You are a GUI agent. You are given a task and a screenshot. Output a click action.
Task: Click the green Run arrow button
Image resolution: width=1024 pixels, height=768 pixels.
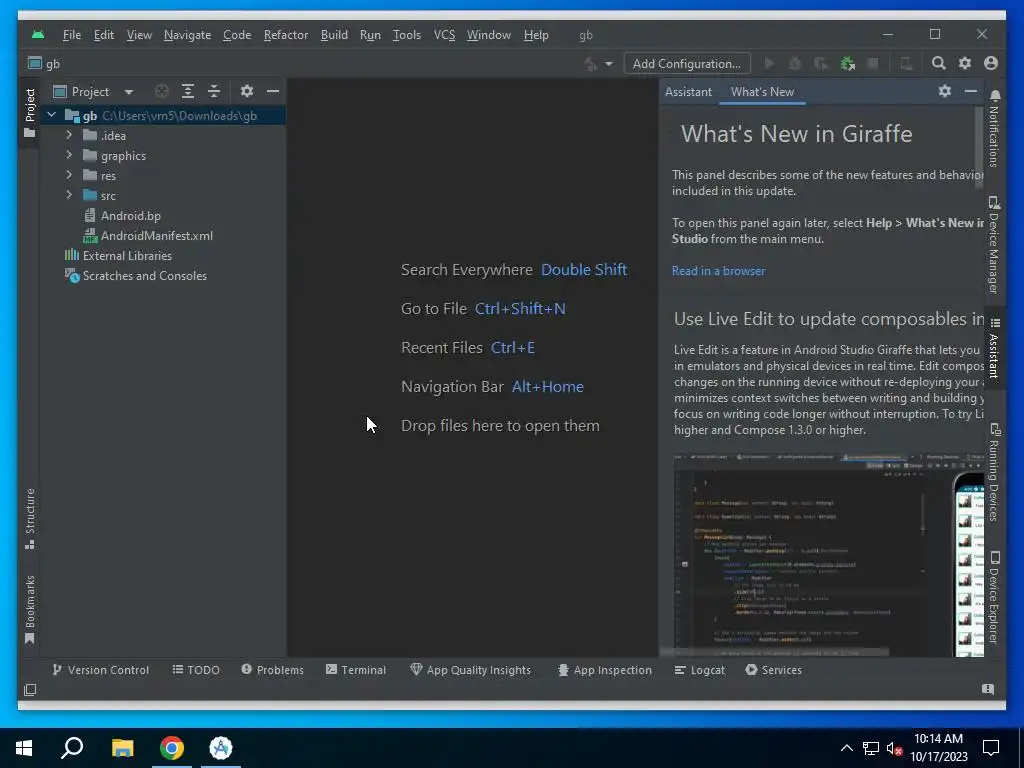(x=769, y=63)
